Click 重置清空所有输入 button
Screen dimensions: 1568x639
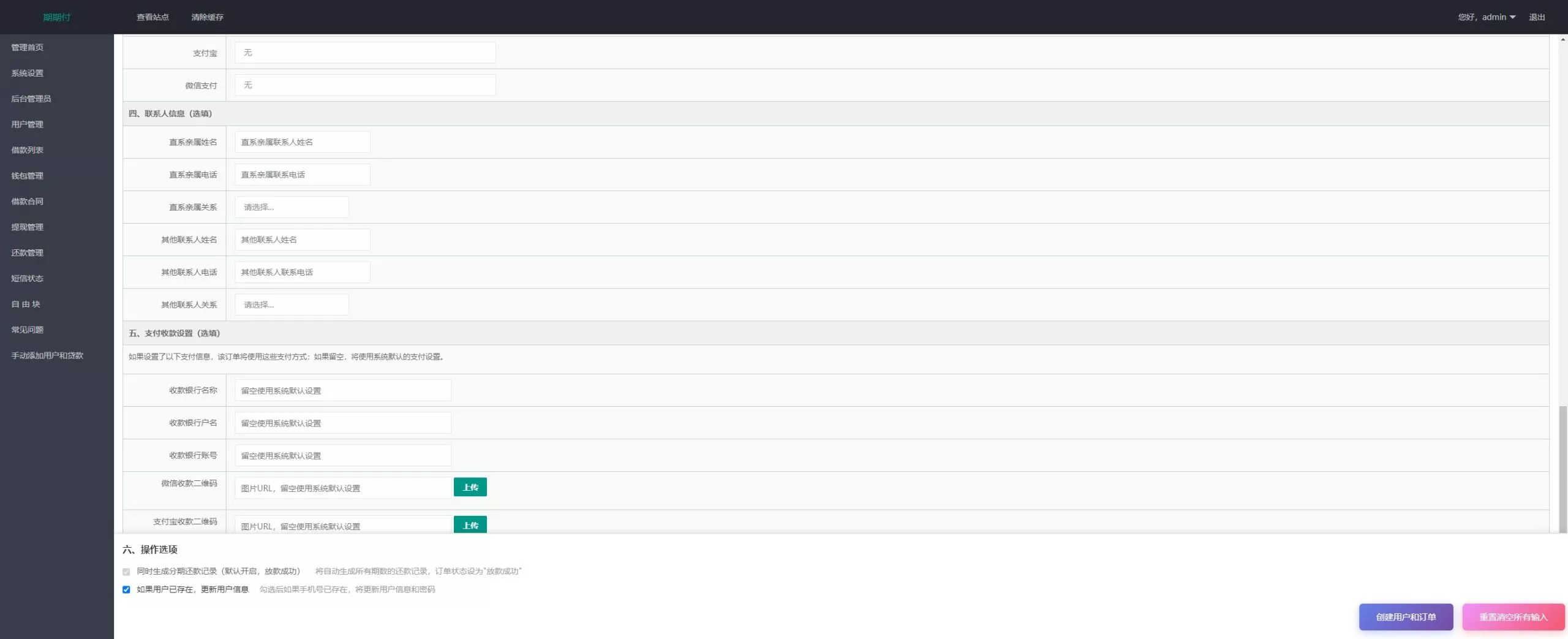(x=1513, y=617)
